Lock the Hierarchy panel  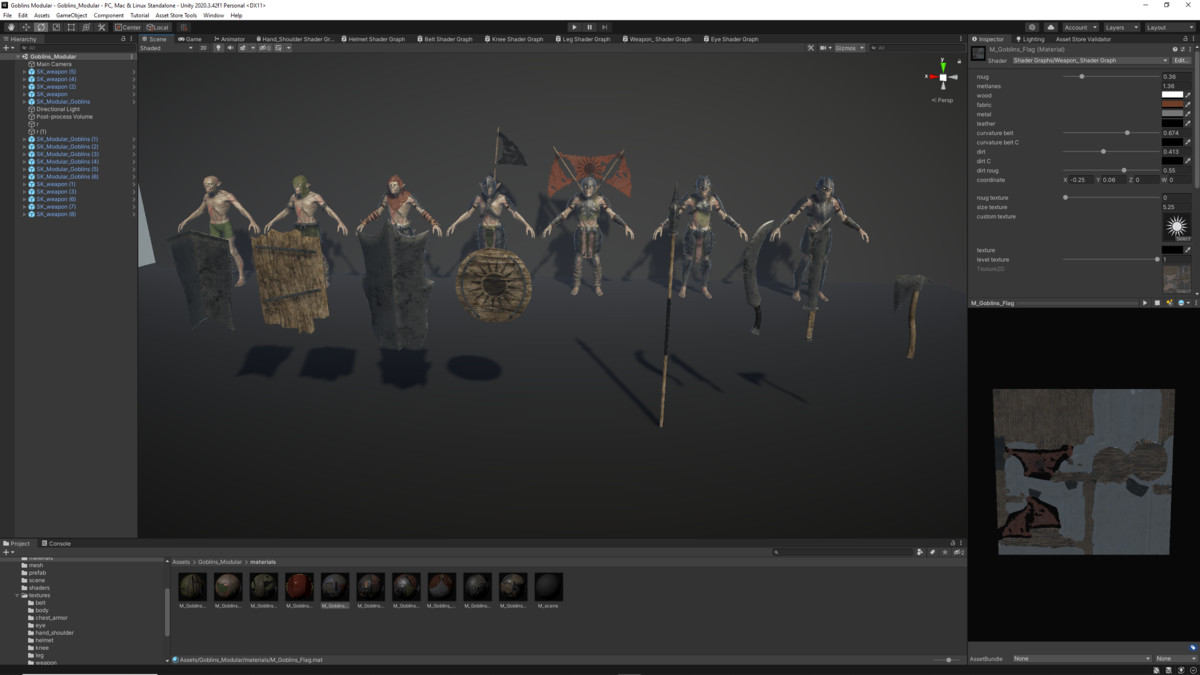tap(123, 39)
